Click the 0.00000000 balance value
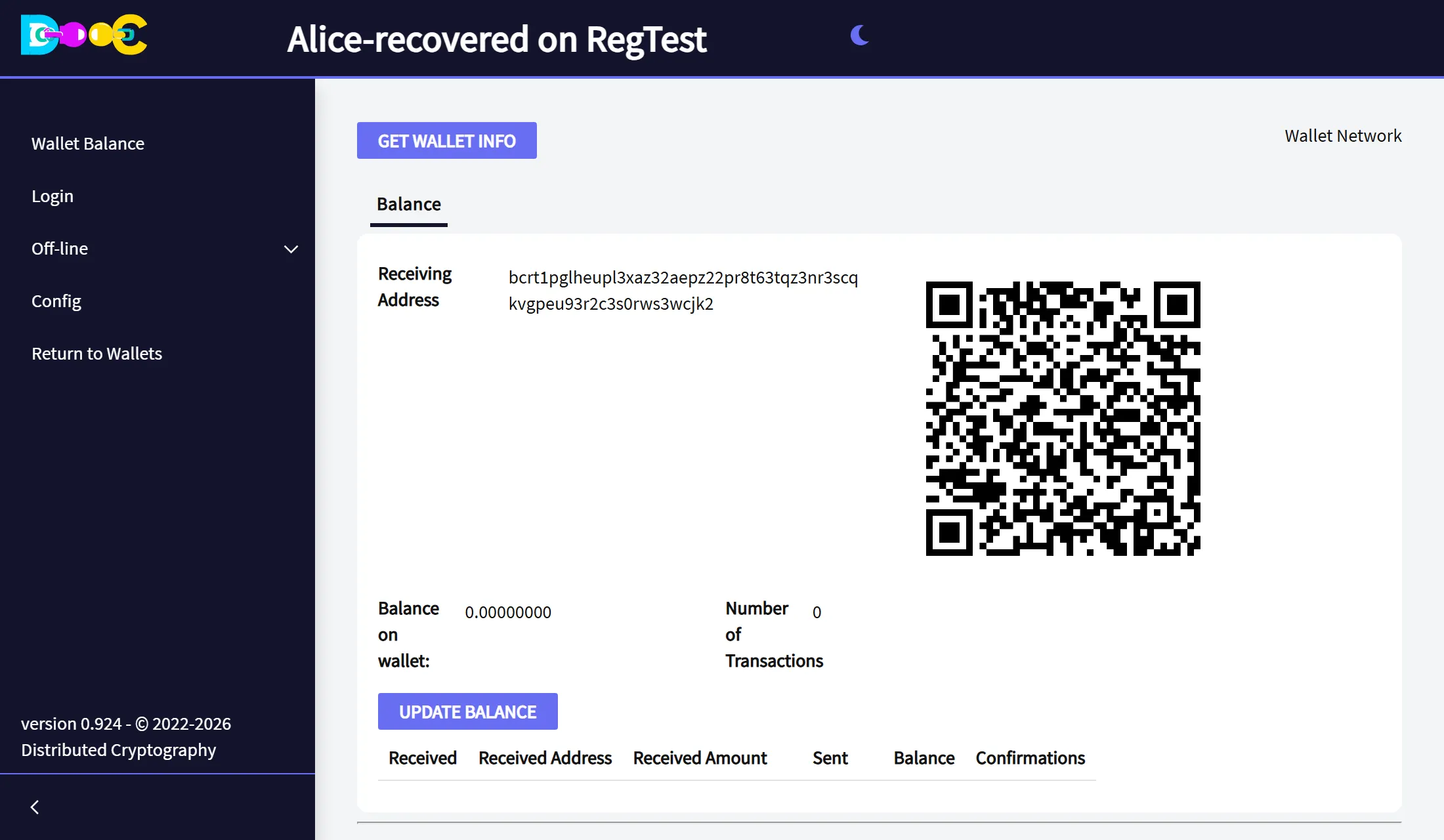 508,612
